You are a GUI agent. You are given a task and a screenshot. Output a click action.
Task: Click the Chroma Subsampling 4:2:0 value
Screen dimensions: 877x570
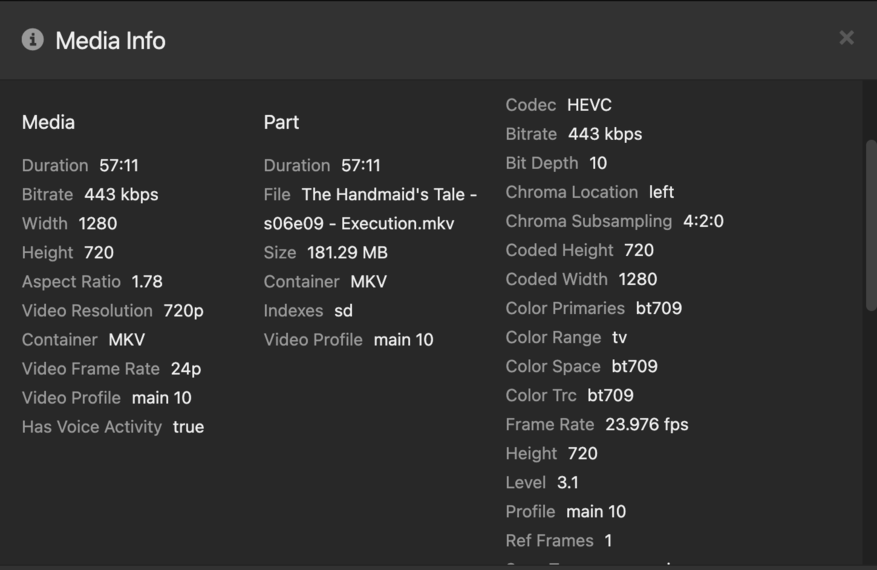[703, 221]
